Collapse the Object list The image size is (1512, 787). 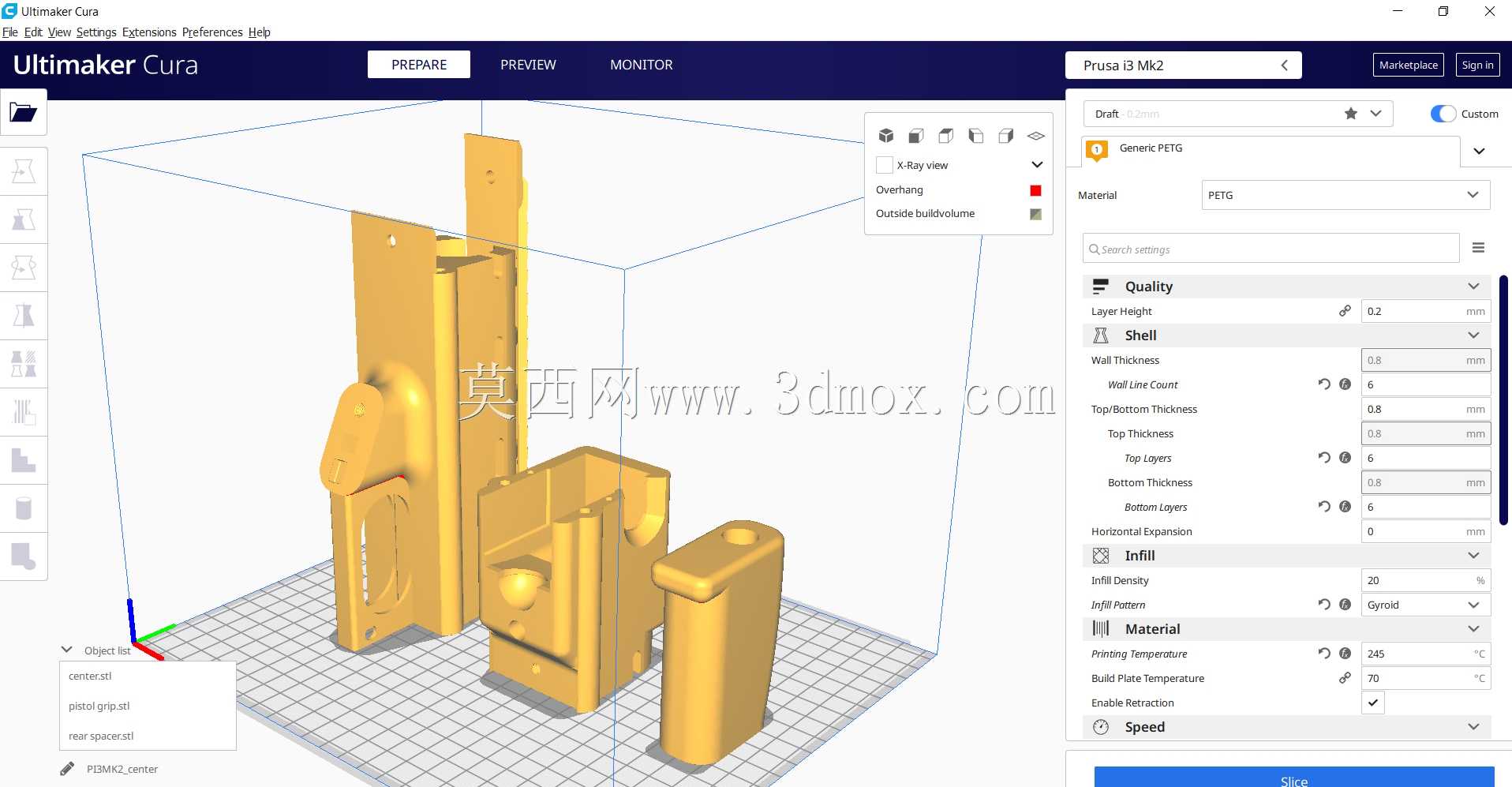tap(66, 650)
